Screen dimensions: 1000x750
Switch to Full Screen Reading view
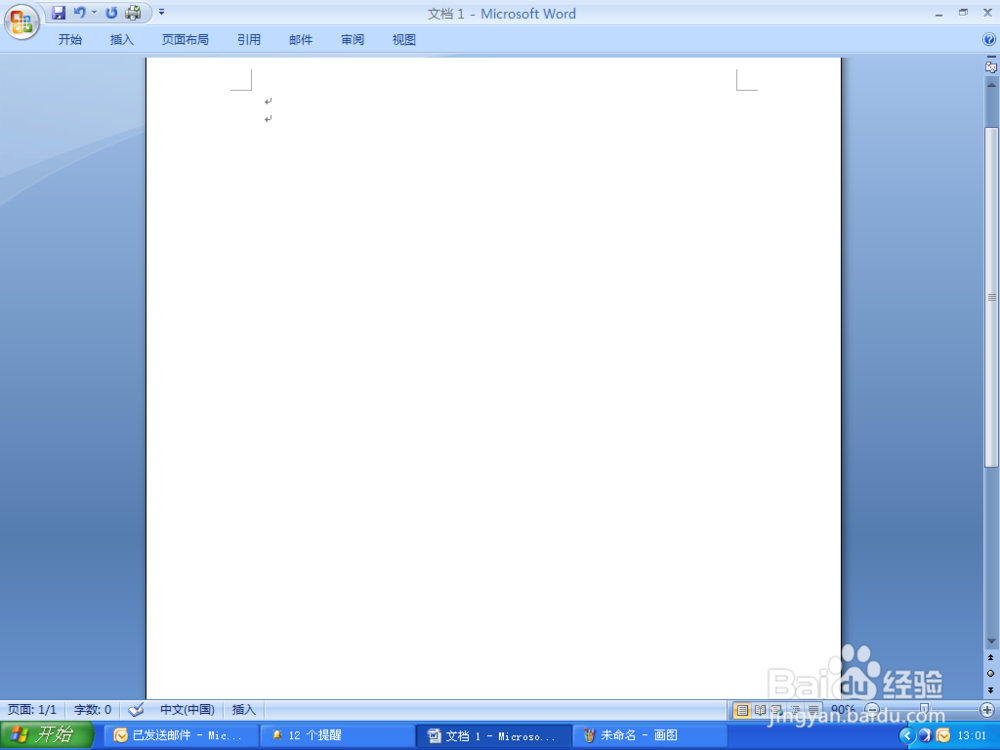[760, 709]
